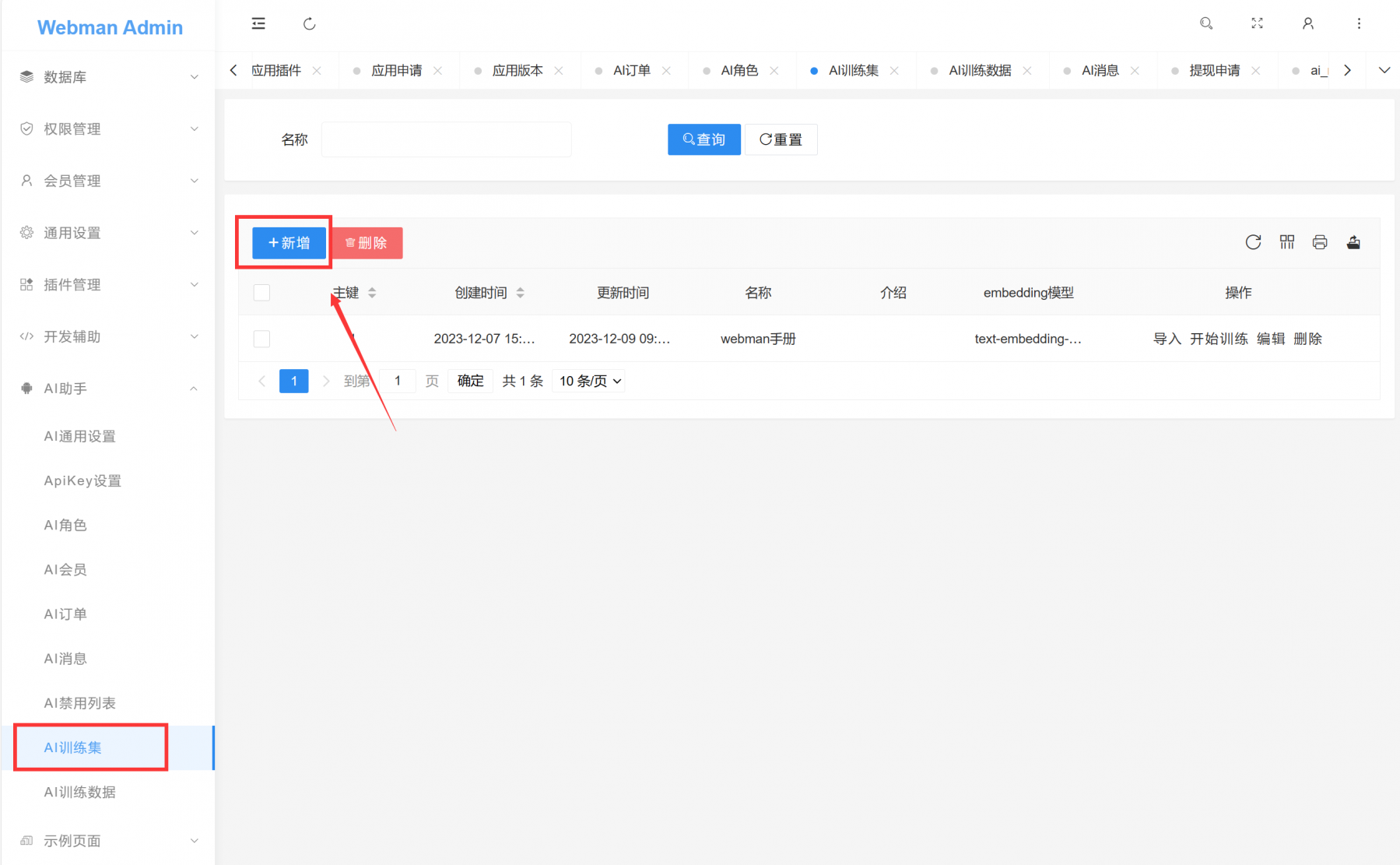Screen dimensions: 1400x865
Task: Expand the 通用设置 sidebar menu
Action: point(108,233)
